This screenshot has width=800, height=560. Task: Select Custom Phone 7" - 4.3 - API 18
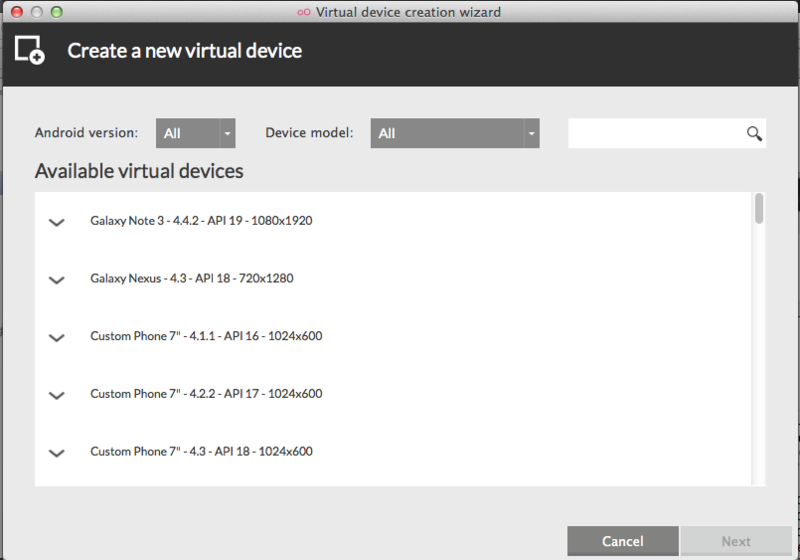click(x=201, y=451)
